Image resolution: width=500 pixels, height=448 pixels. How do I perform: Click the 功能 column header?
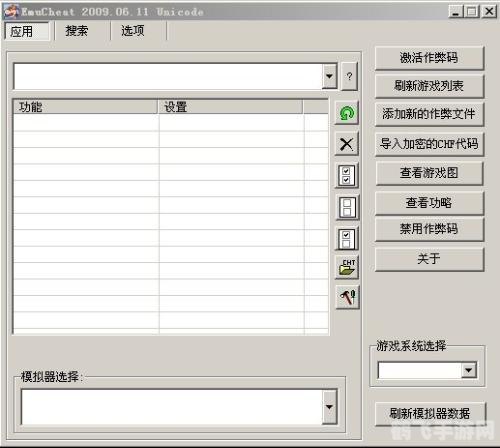tap(85, 107)
